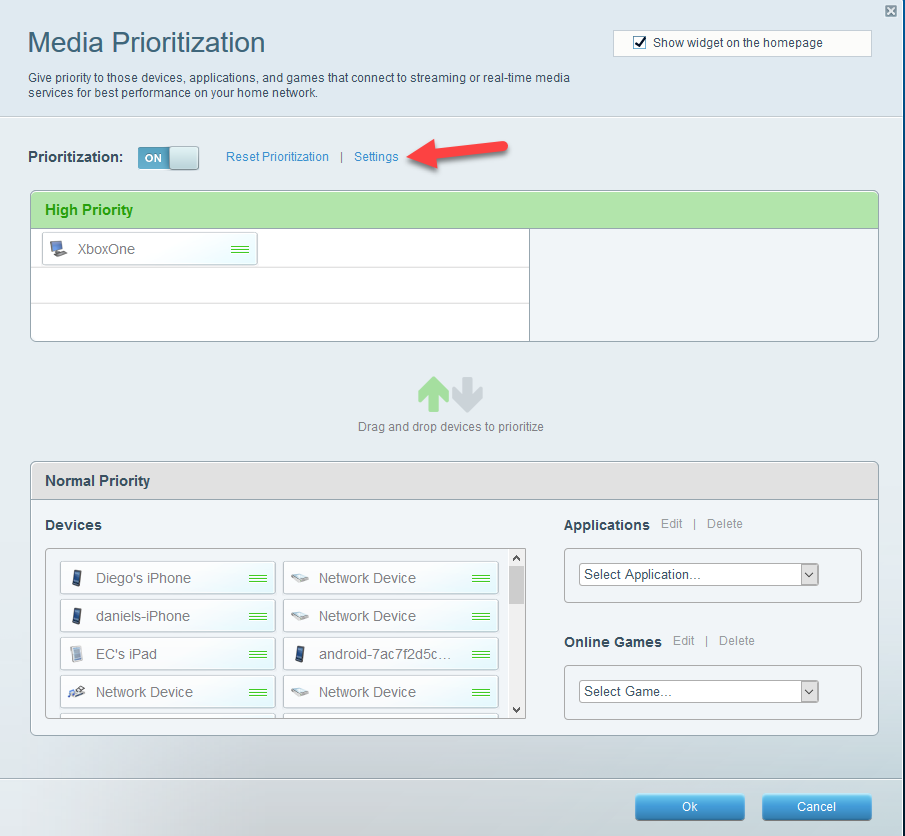Open Media Prioritization Settings

(x=376, y=157)
